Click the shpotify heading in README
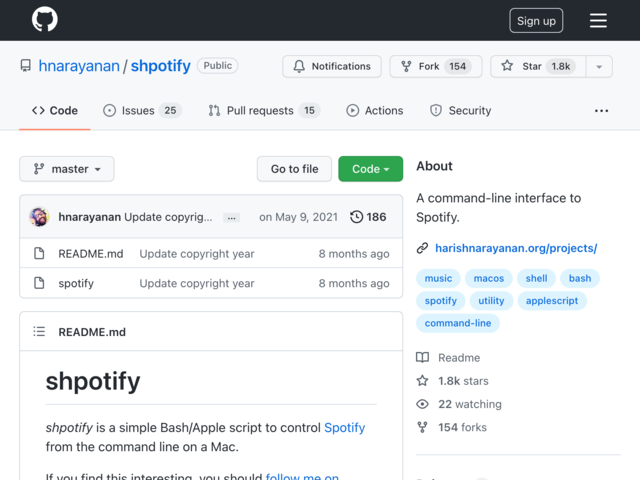 (93, 381)
